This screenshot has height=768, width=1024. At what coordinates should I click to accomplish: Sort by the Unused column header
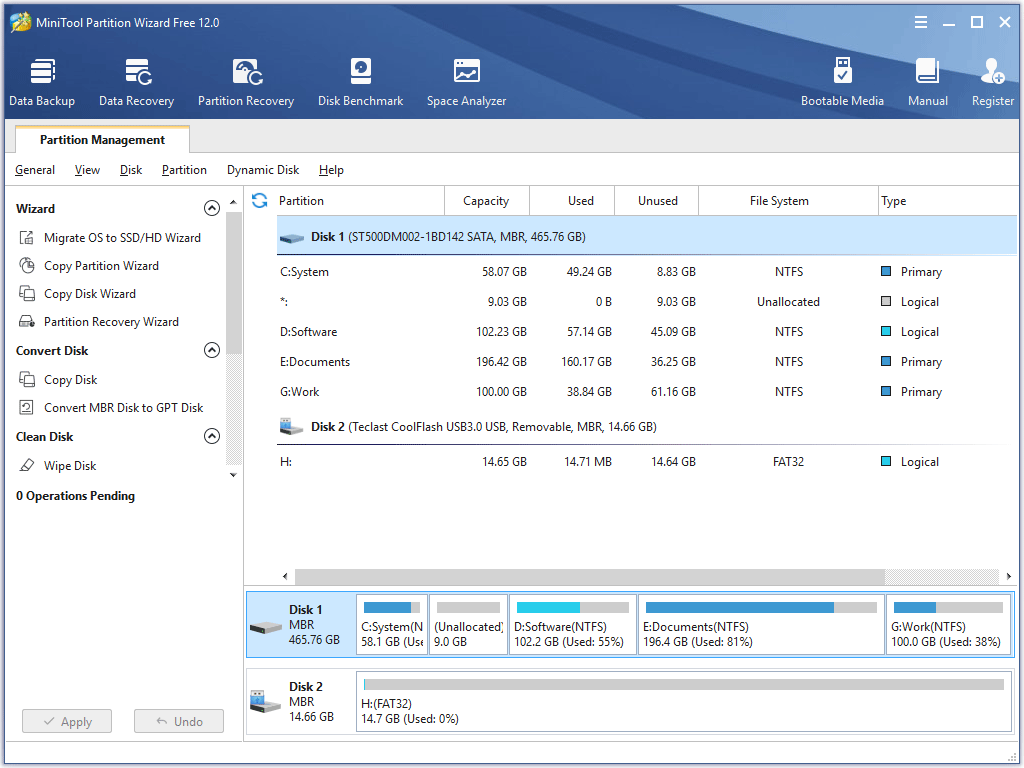pos(656,200)
